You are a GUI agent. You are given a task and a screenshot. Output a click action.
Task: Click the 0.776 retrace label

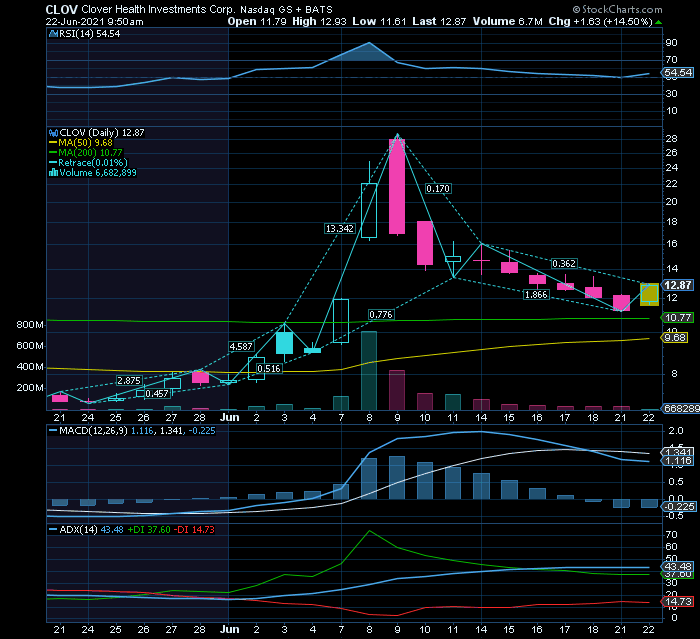381,315
